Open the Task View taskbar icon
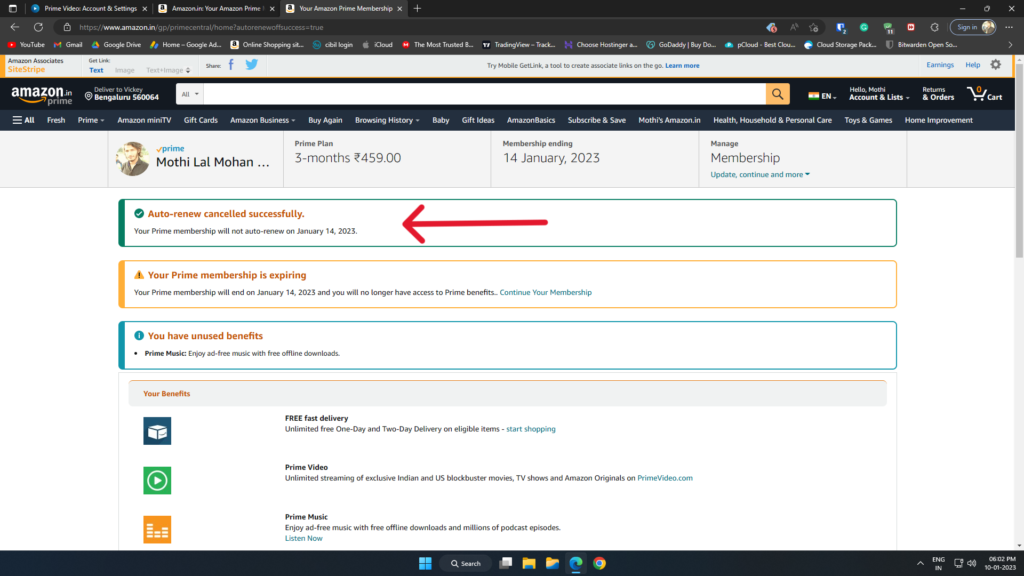 505,563
